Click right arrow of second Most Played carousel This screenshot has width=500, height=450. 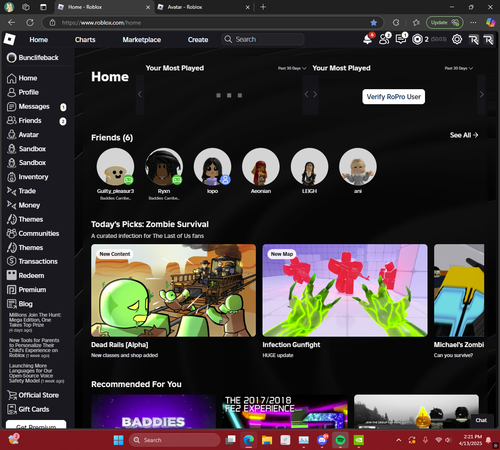click(481, 94)
